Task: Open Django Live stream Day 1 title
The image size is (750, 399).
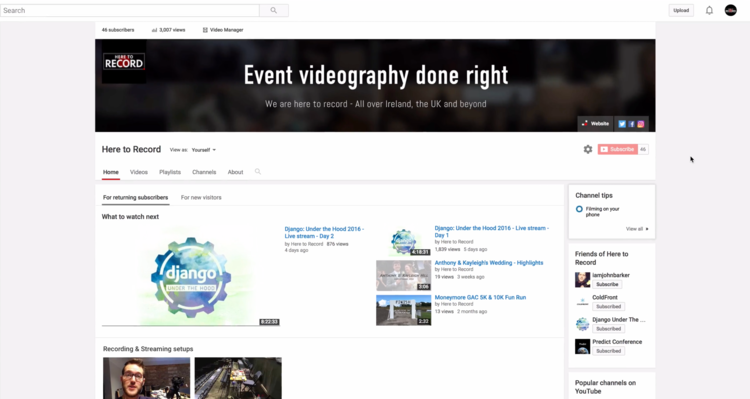Action: click(492, 232)
